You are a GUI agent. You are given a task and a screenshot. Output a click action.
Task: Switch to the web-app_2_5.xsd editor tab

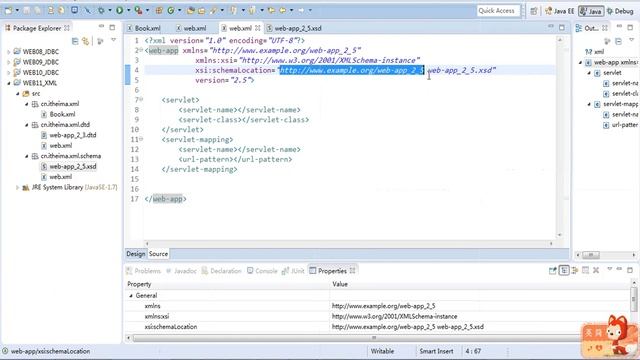(294, 28)
